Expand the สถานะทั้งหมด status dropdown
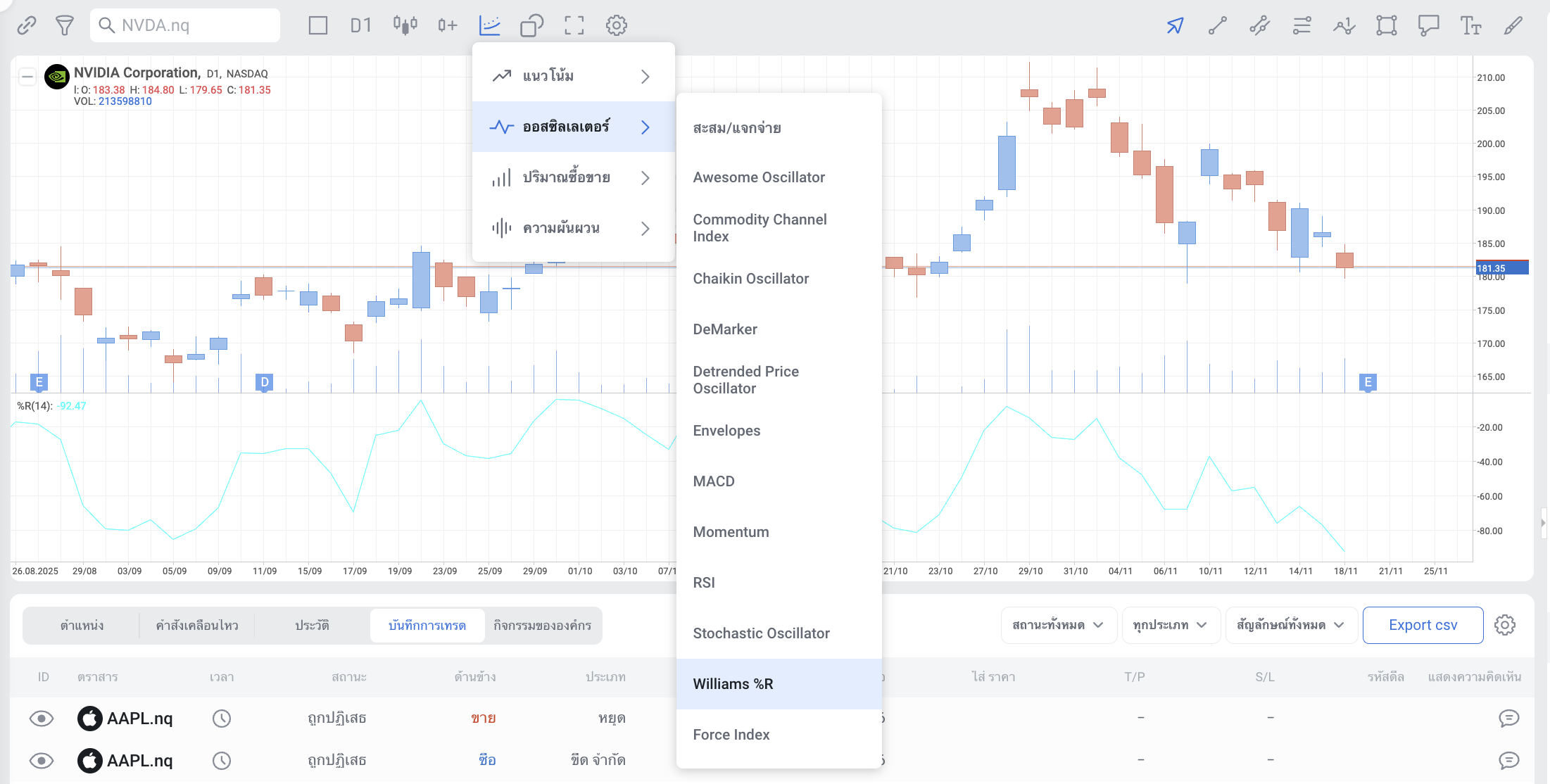Viewport: 1550px width, 784px height. tap(1058, 625)
